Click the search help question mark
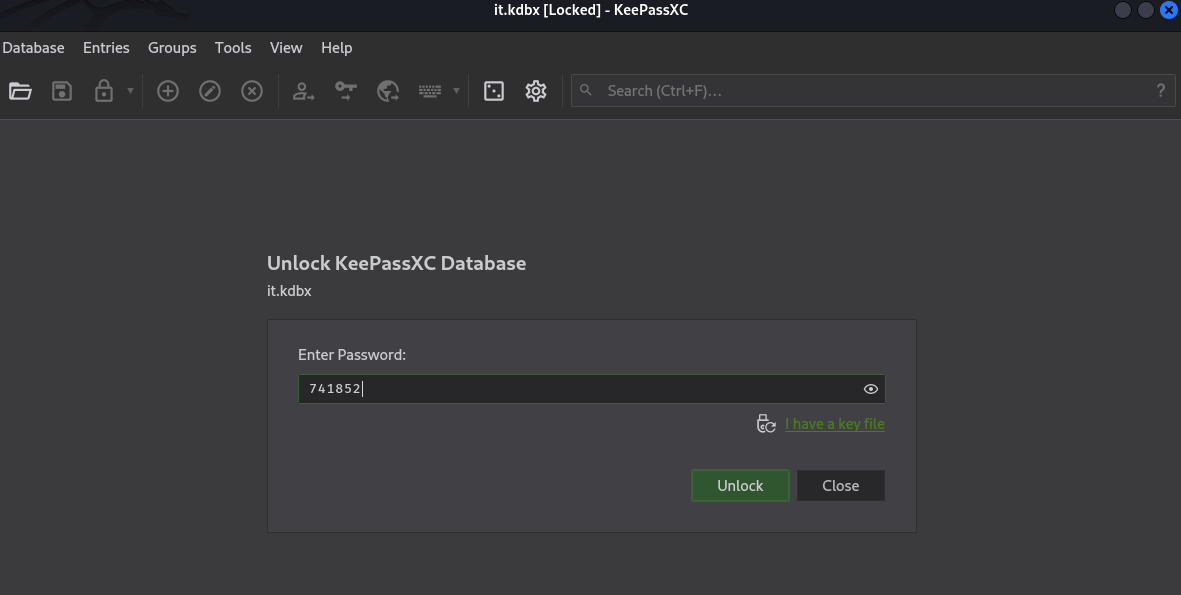Image resolution: width=1181 pixels, height=595 pixels. coord(1161,91)
